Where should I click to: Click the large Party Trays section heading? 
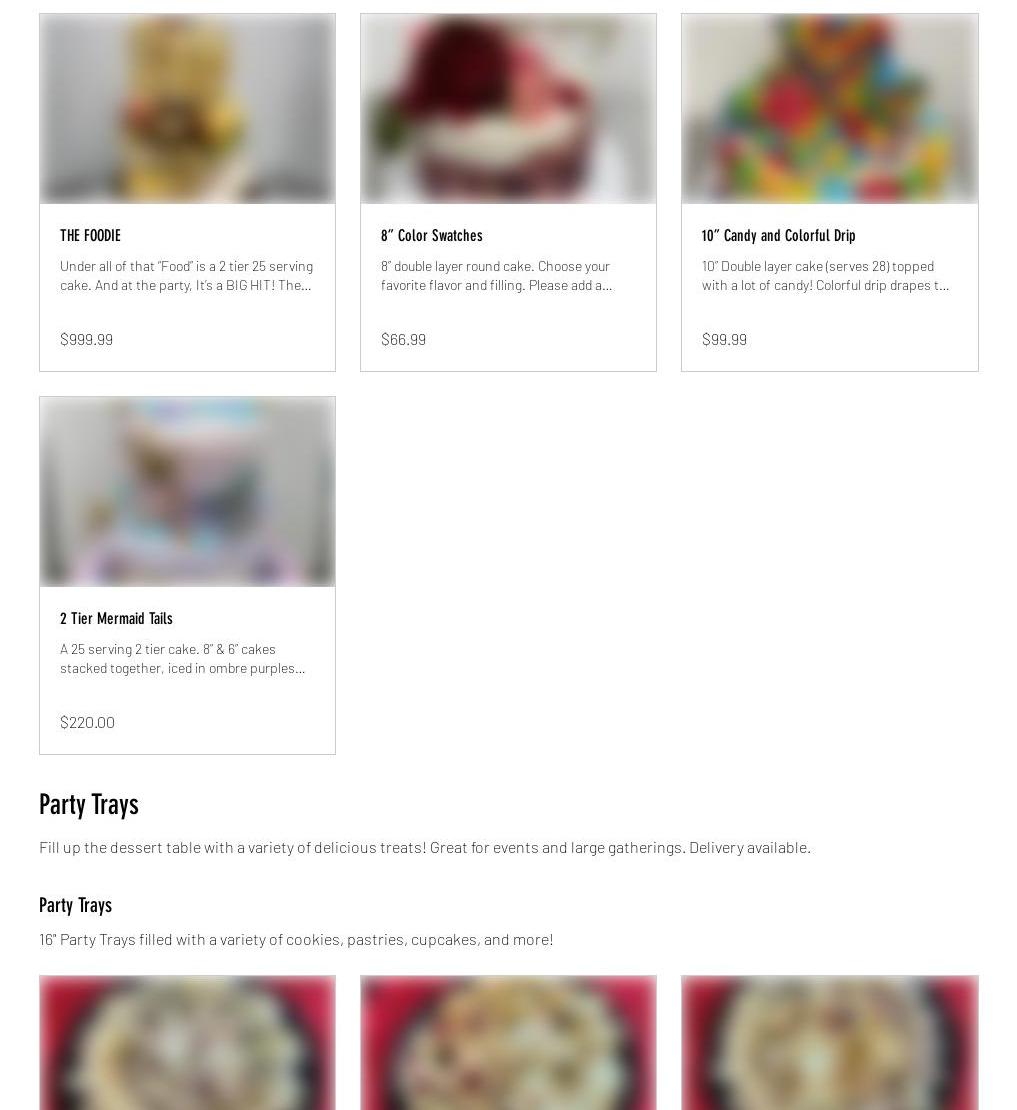(89, 805)
